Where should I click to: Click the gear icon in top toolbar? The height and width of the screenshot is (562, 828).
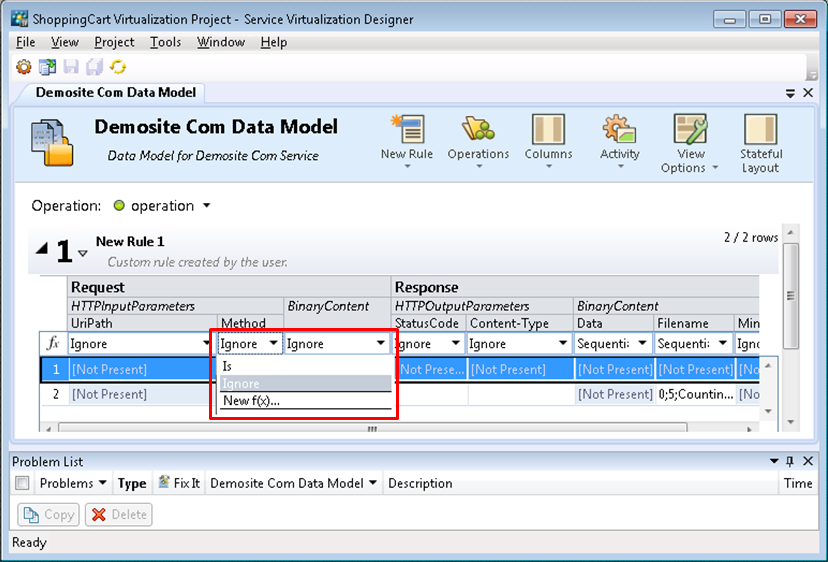[24, 67]
